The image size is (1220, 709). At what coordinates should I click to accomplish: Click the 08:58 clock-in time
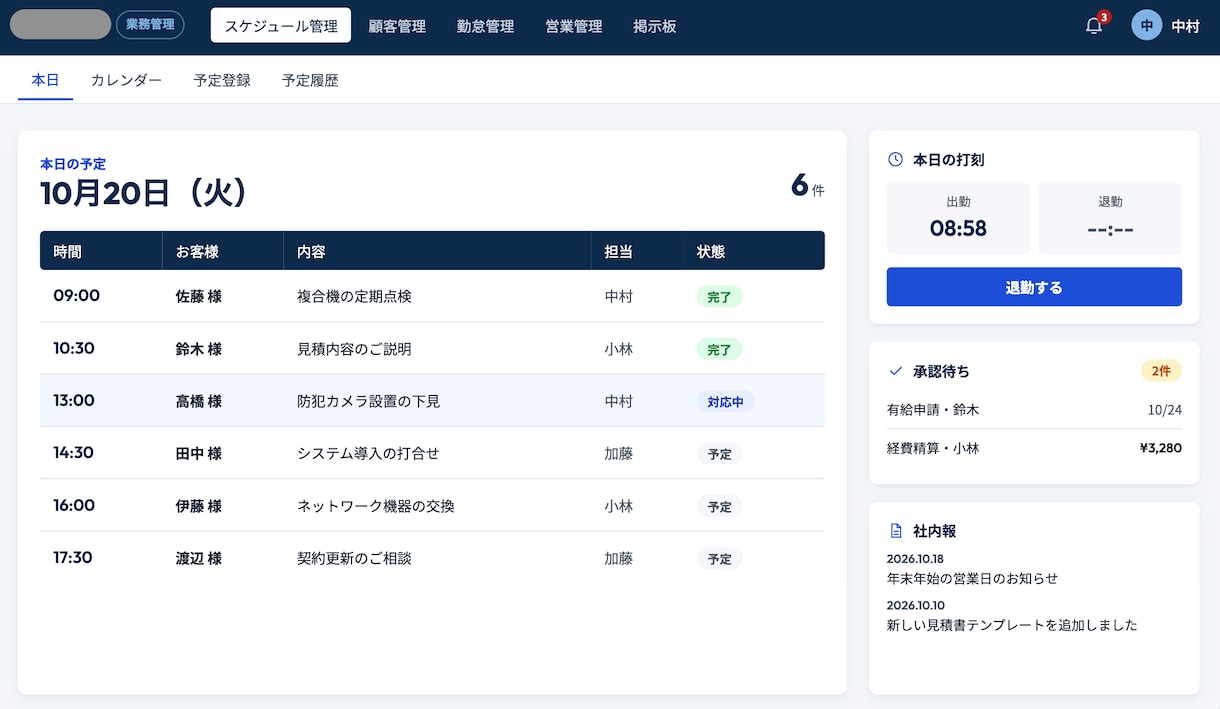[x=958, y=228]
